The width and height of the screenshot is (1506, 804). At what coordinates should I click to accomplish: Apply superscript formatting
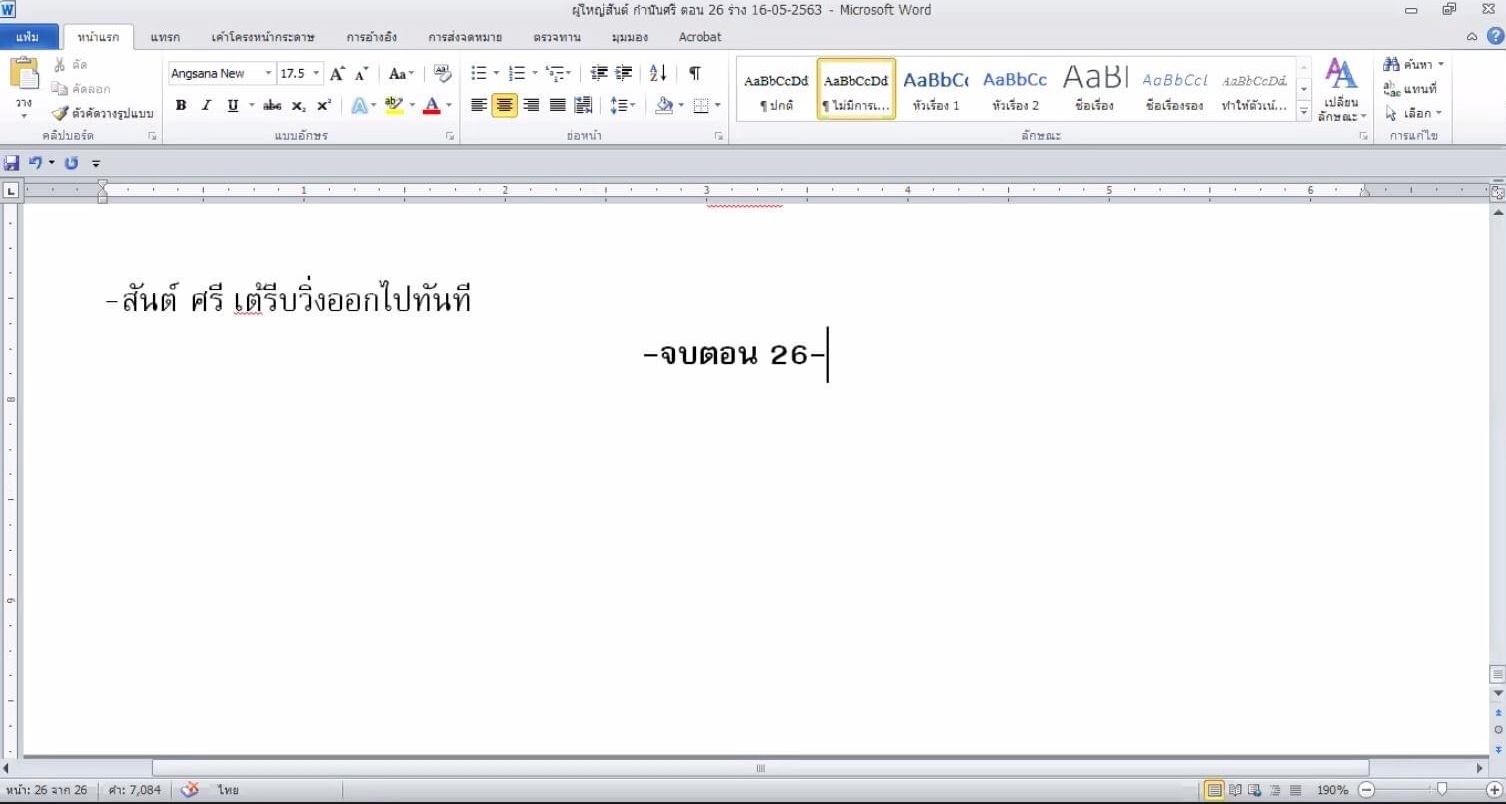[x=324, y=106]
